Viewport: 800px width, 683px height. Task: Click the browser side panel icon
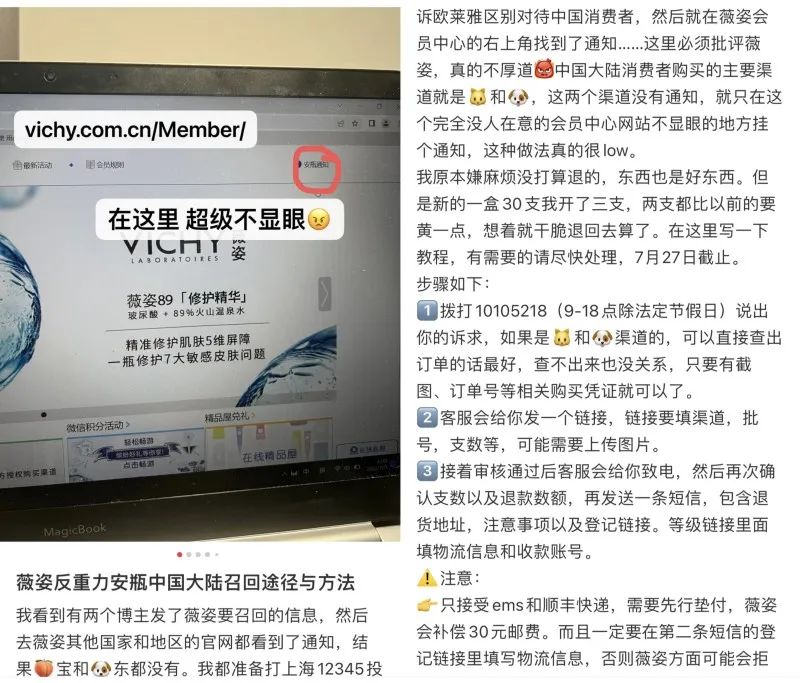(371, 123)
